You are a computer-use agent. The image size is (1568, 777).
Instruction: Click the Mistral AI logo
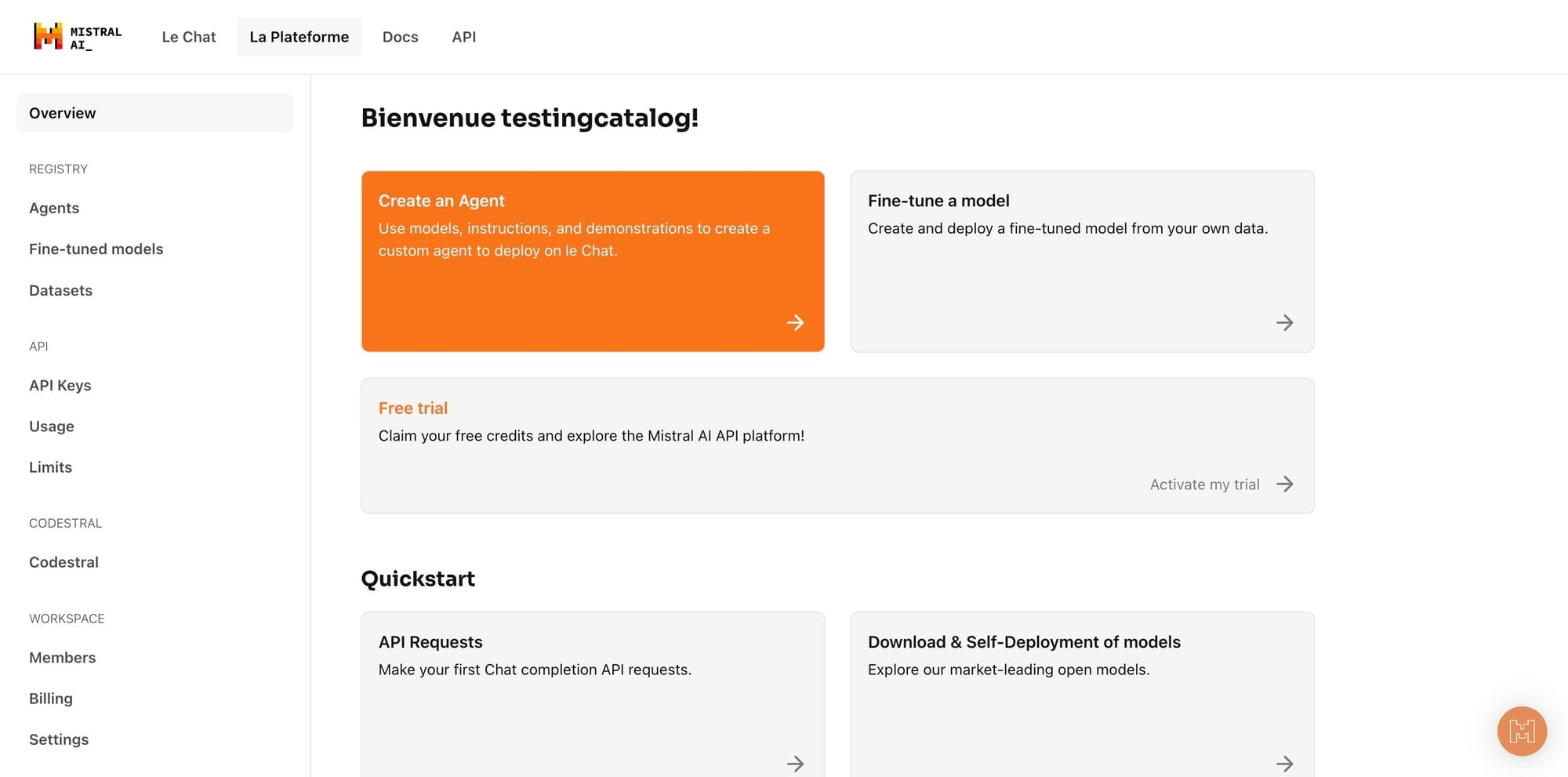(x=78, y=37)
